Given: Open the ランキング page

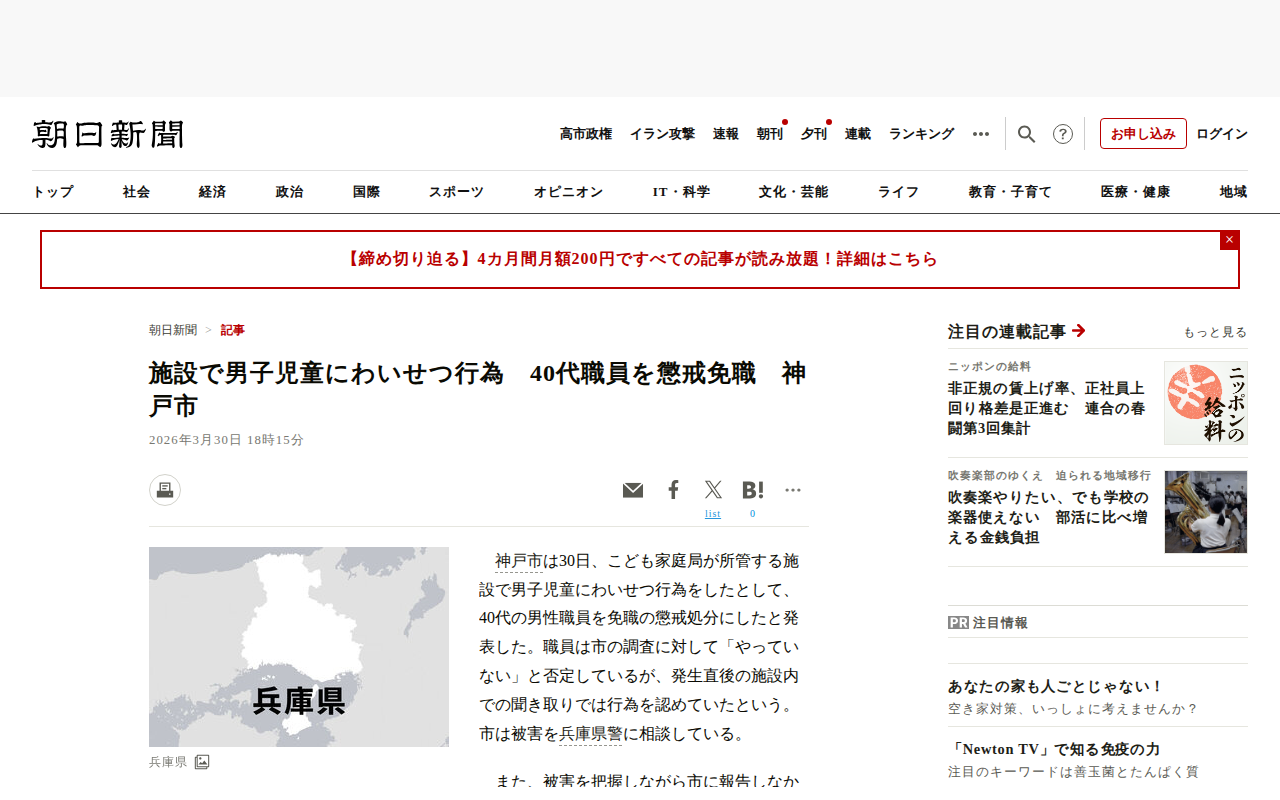Looking at the screenshot, I should point(922,134).
